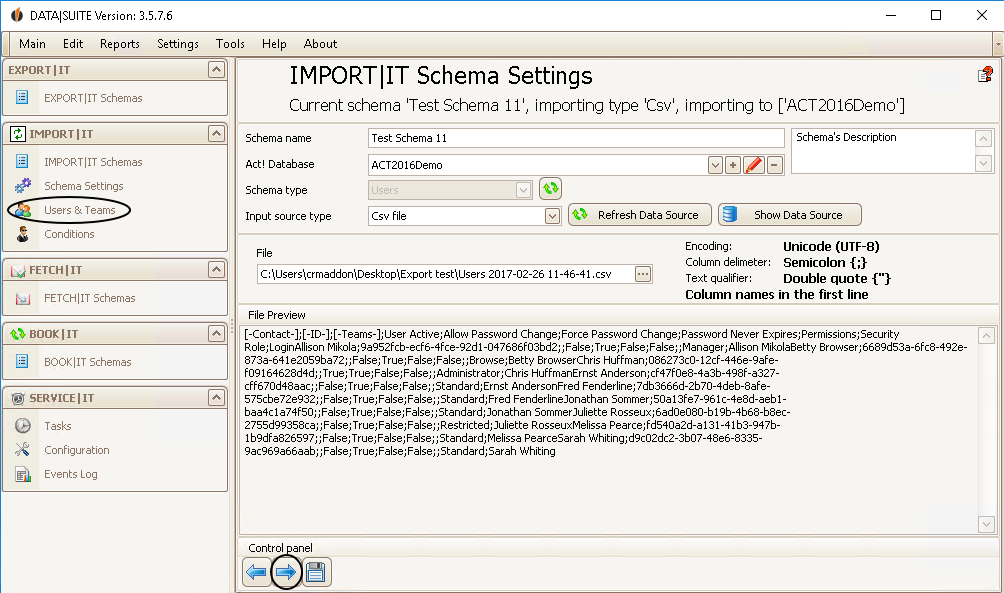The image size is (1004, 593).
Task: Click BOOK|IT Schemas list icon
Action: tap(22, 361)
